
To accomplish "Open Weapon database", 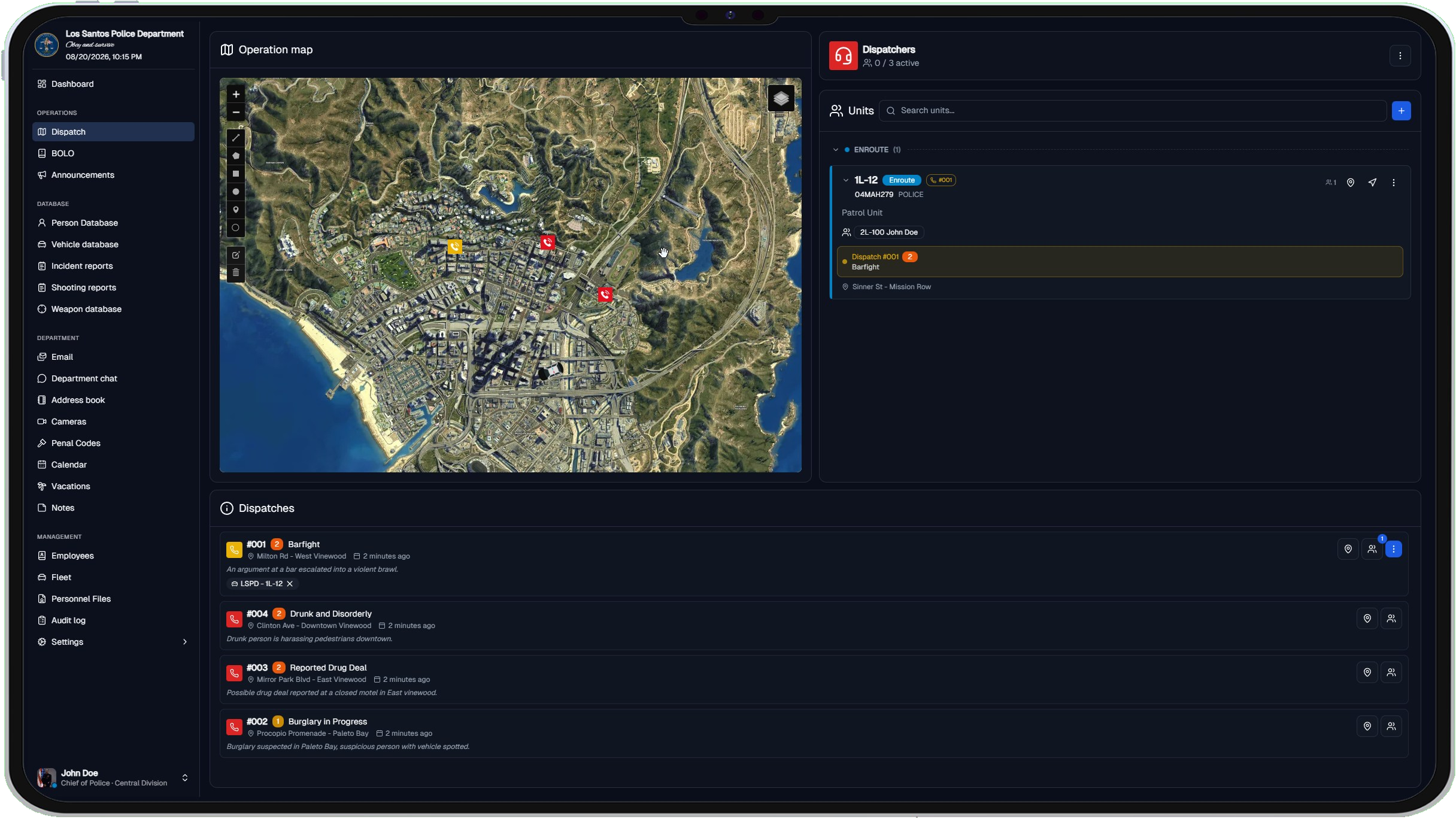I will [x=113, y=309].
